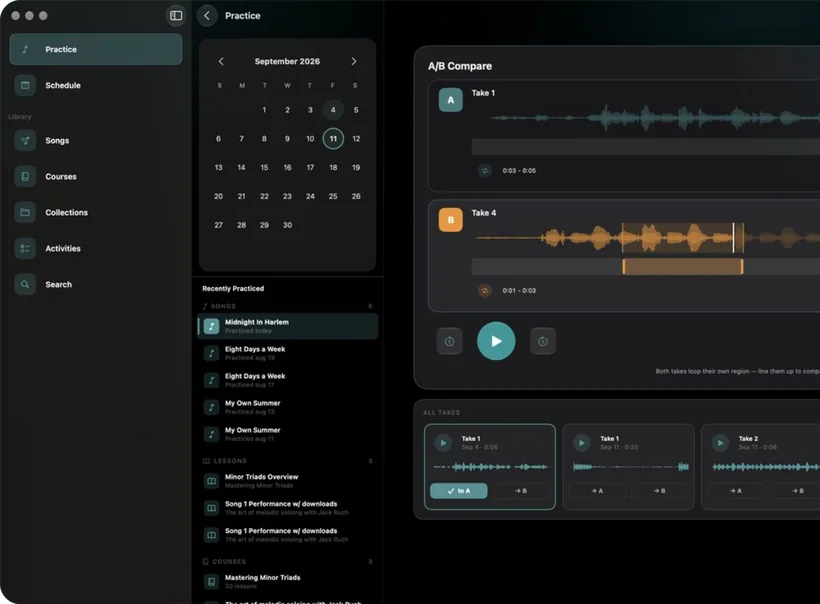Image resolution: width=820 pixels, height=604 pixels.
Task: Toggle loop for Take 1 in slot A
Action: tap(485, 170)
